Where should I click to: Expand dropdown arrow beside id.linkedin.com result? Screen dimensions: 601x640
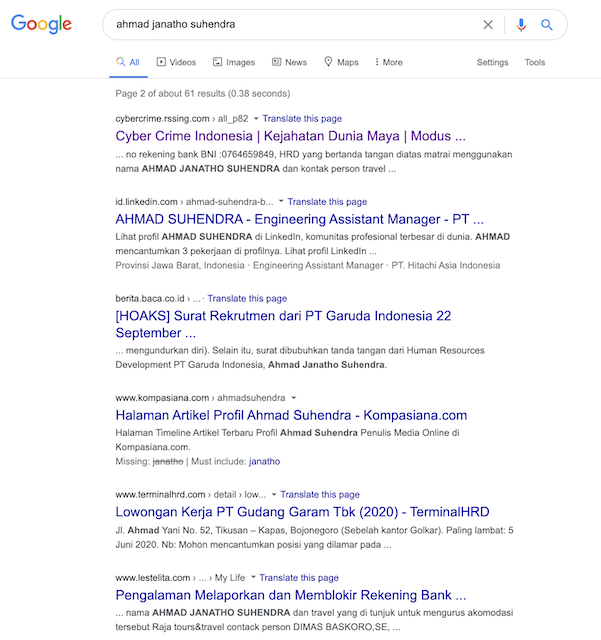pyautogui.click(x=281, y=202)
